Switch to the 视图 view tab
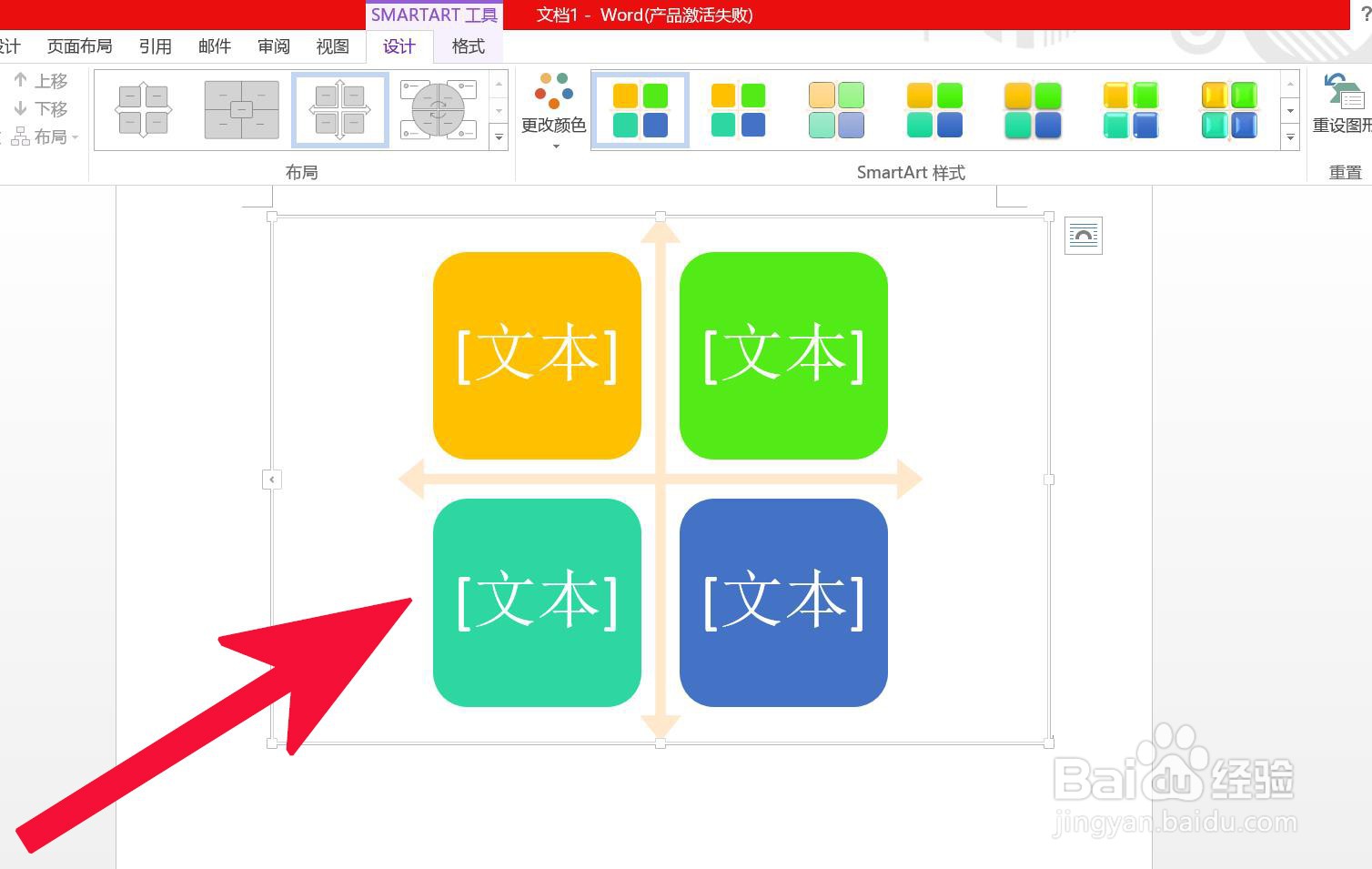This screenshot has height=869, width=1372. (x=333, y=46)
